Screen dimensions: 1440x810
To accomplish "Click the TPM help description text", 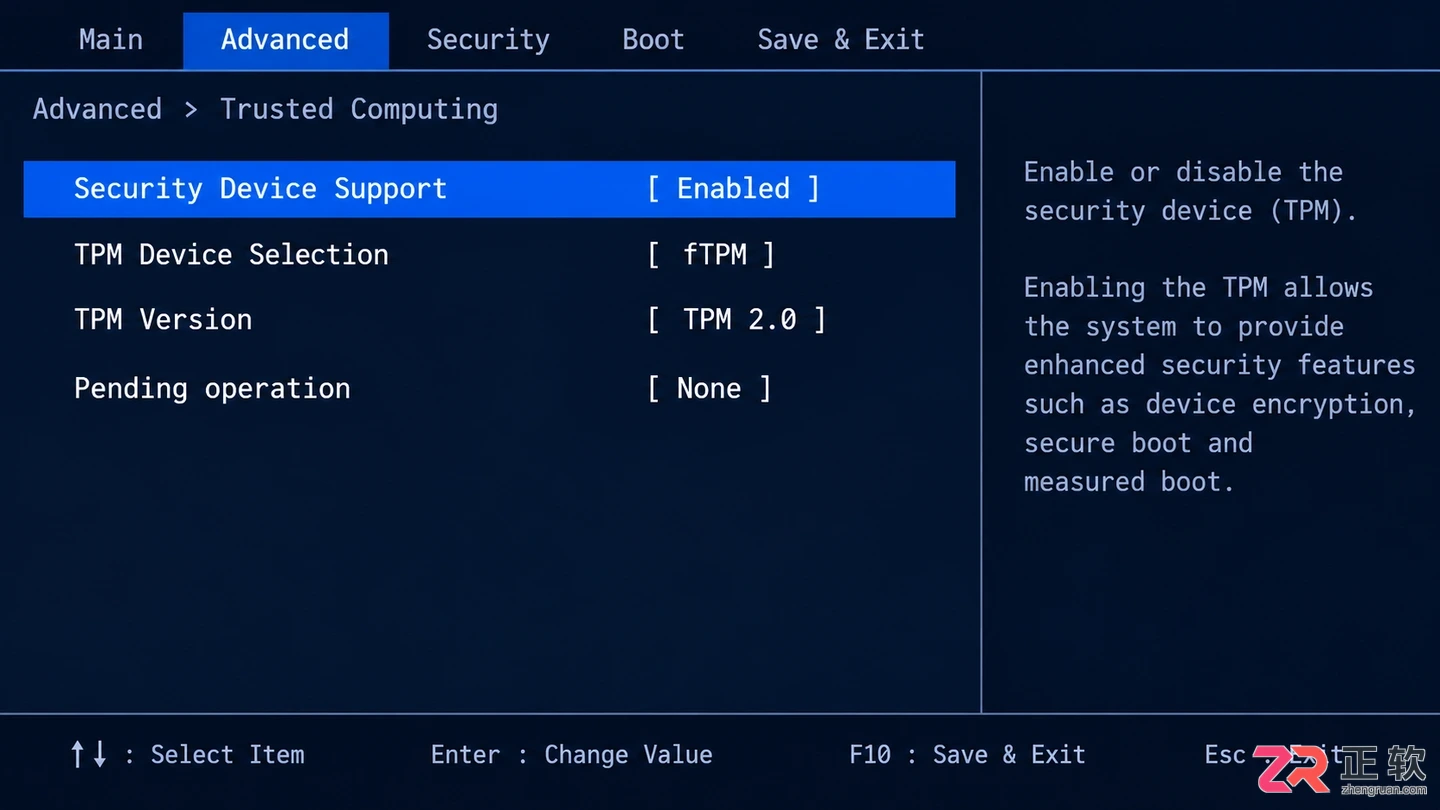I will [x=1220, y=327].
